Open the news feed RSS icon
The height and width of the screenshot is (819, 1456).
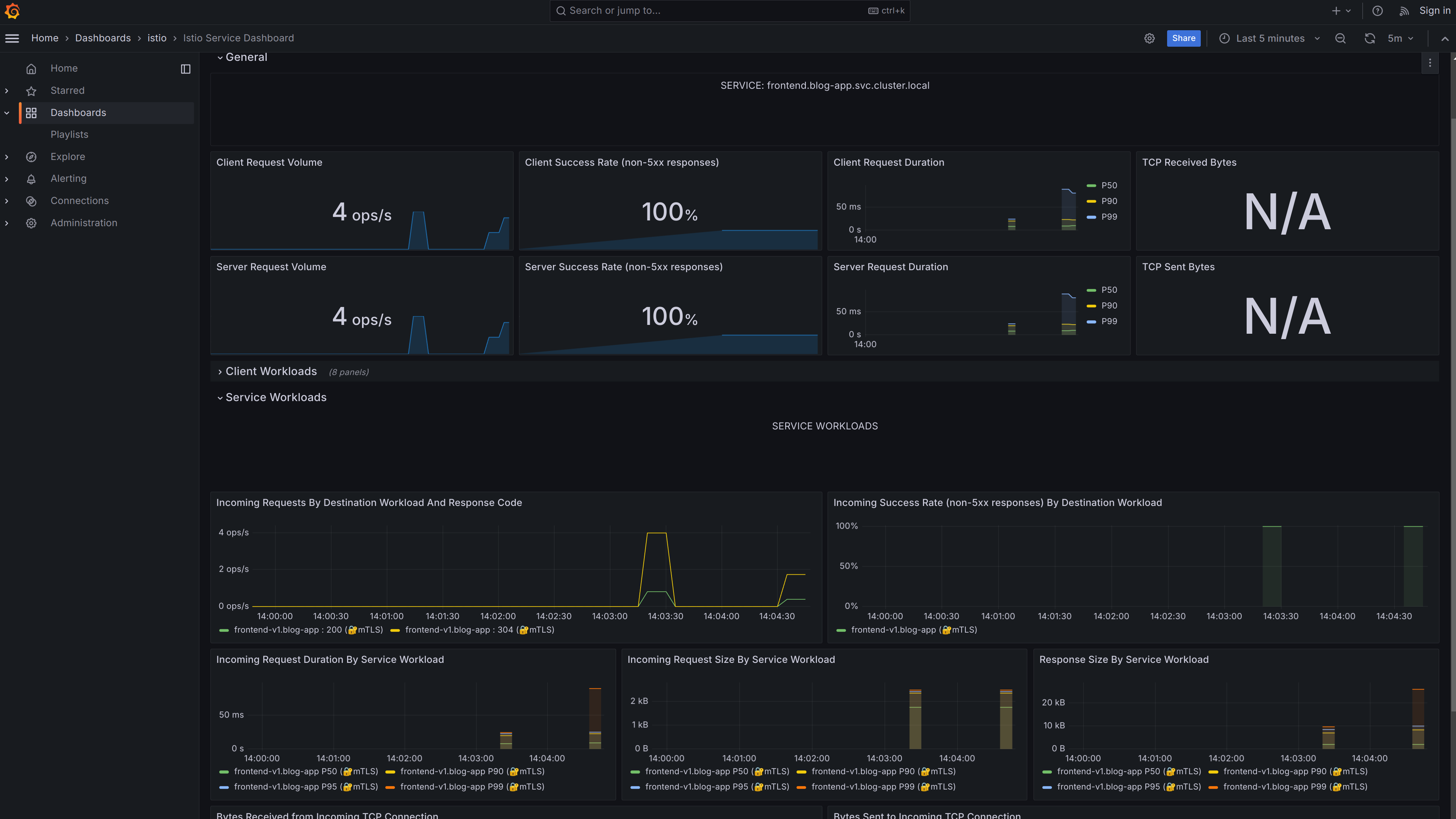coord(1404,11)
